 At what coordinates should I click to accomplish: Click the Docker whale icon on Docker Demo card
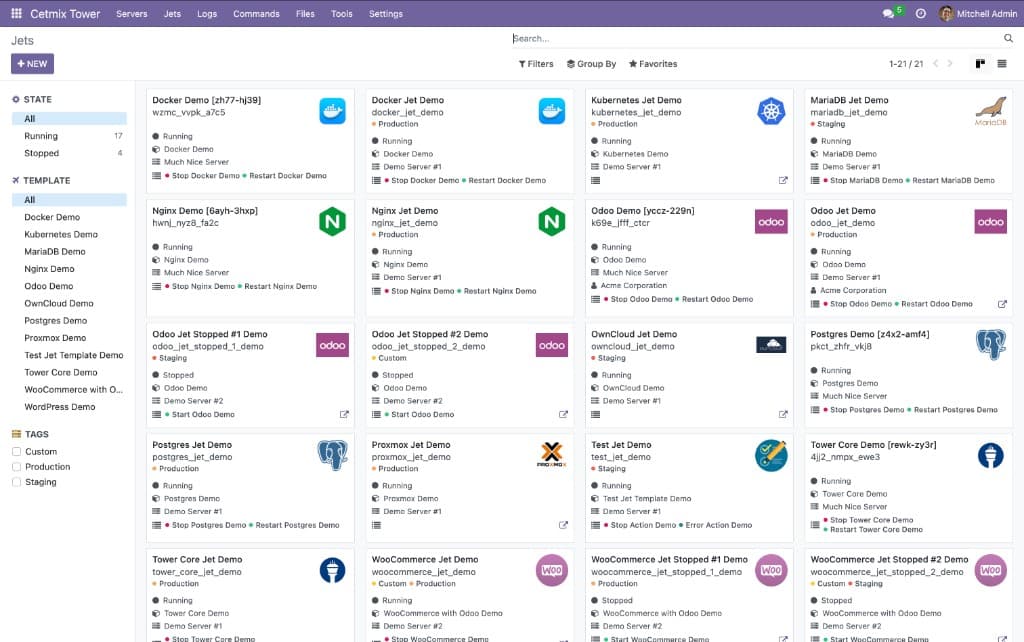pyautogui.click(x=331, y=110)
